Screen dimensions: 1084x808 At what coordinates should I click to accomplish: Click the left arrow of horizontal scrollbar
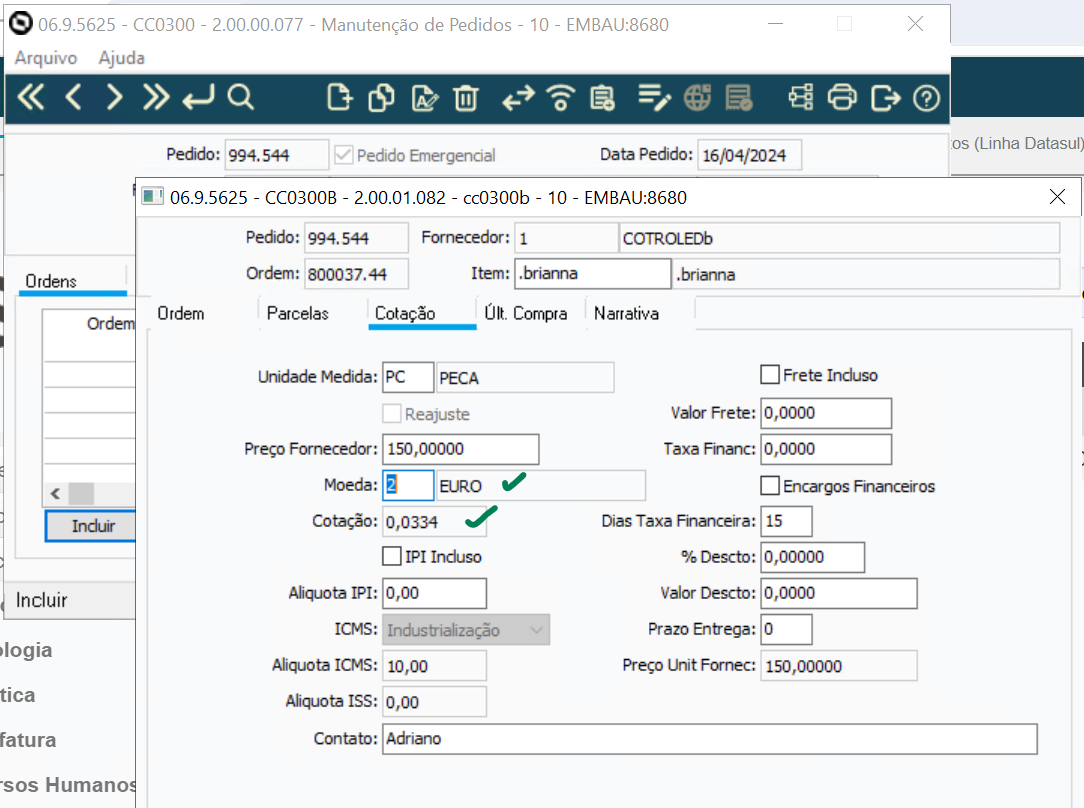point(55,494)
